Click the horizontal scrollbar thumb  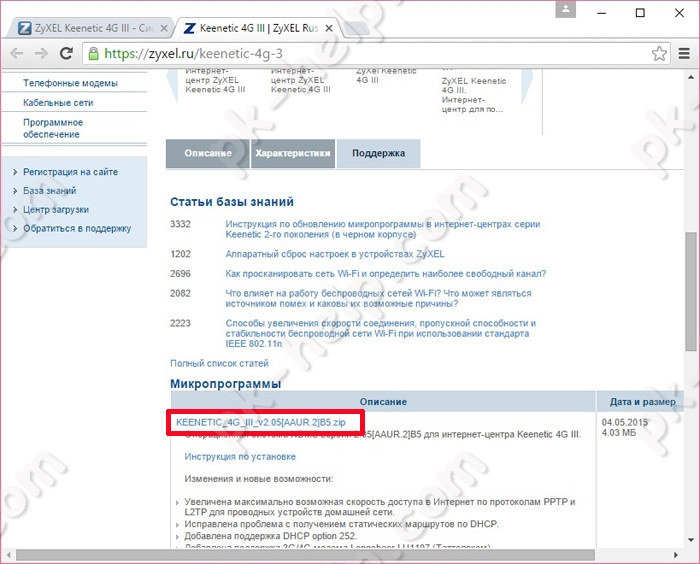click(305, 555)
